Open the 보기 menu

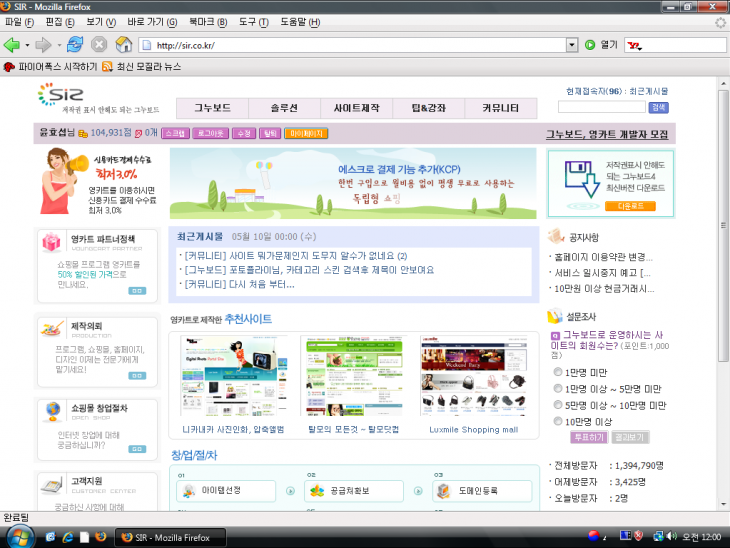pyautogui.click(x=101, y=22)
